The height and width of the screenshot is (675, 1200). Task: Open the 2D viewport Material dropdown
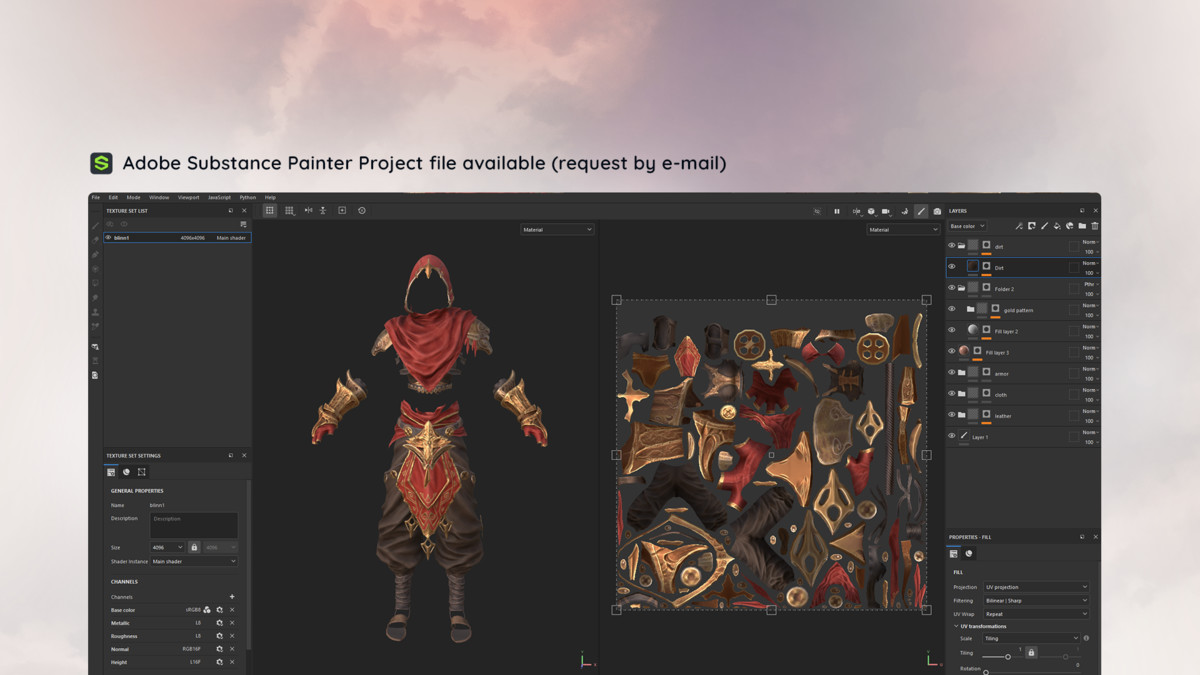pos(903,230)
